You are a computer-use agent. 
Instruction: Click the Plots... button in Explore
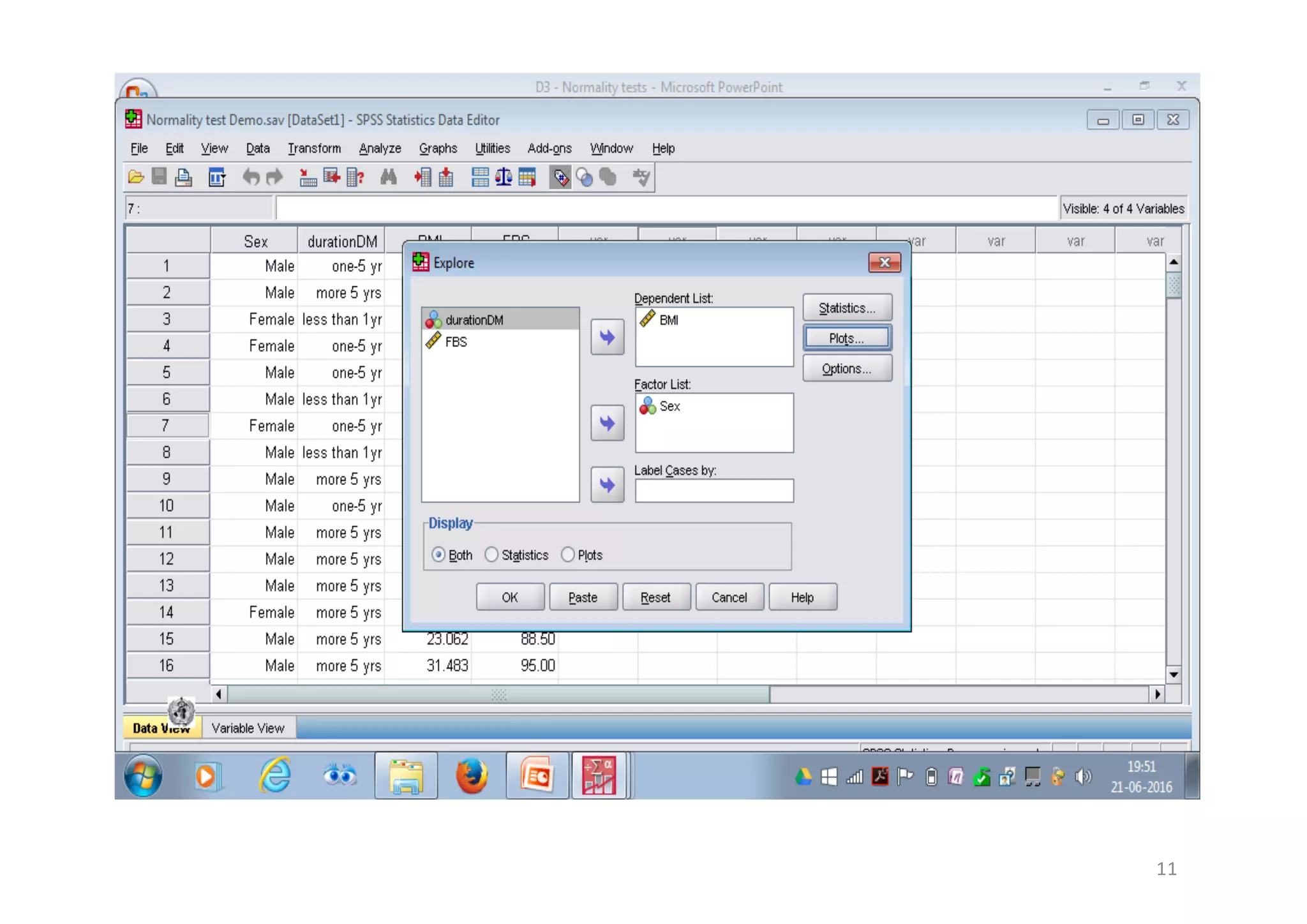click(x=846, y=338)
